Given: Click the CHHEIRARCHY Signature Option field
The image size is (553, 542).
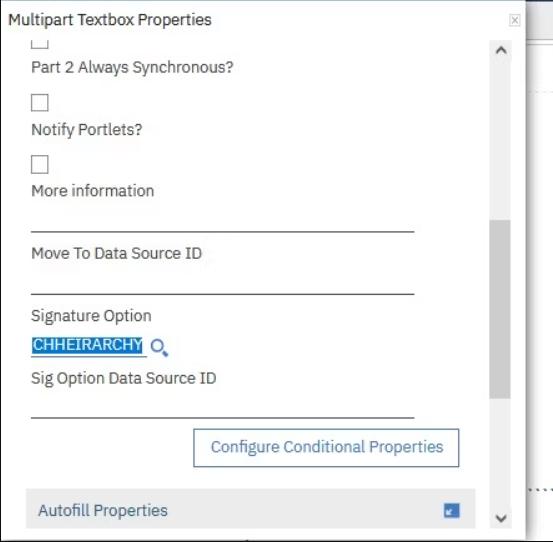Looking at the screenshot, I should click(x=89, y=346).
